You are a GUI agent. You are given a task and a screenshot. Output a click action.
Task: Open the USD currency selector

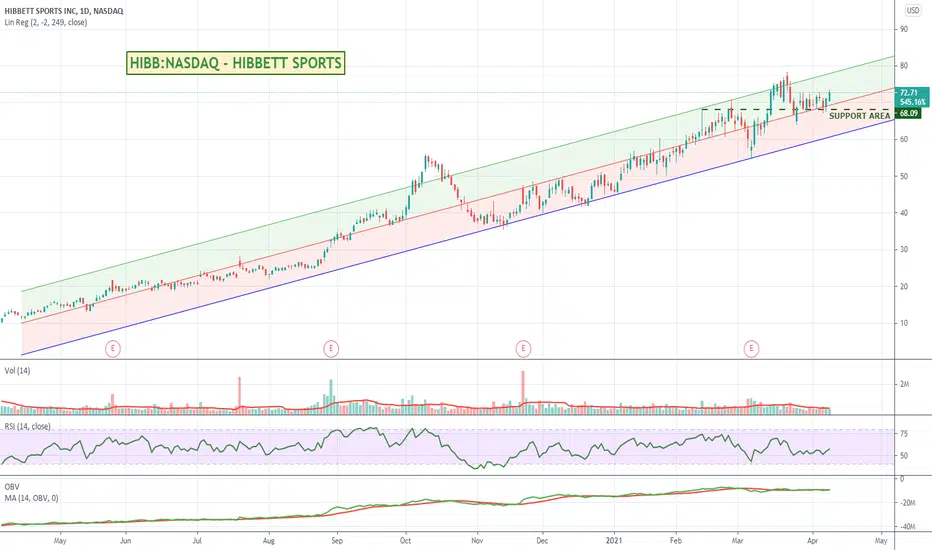913,10
